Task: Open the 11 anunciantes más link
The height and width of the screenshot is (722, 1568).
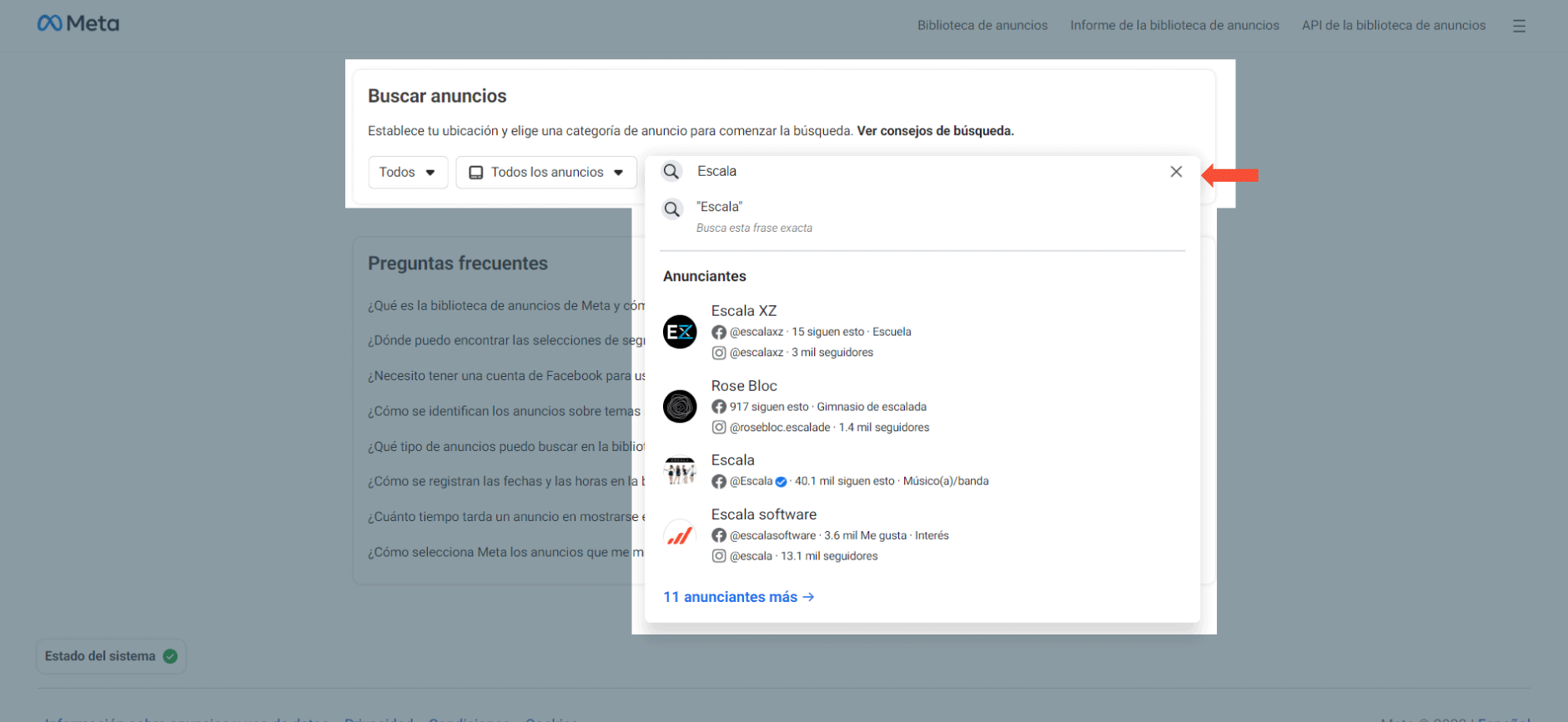Action: [739, 597]
